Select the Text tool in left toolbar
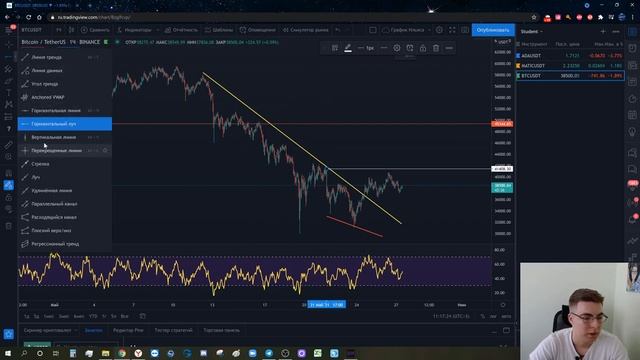This screenshot has width=640, height=360. tap(9, 93)
